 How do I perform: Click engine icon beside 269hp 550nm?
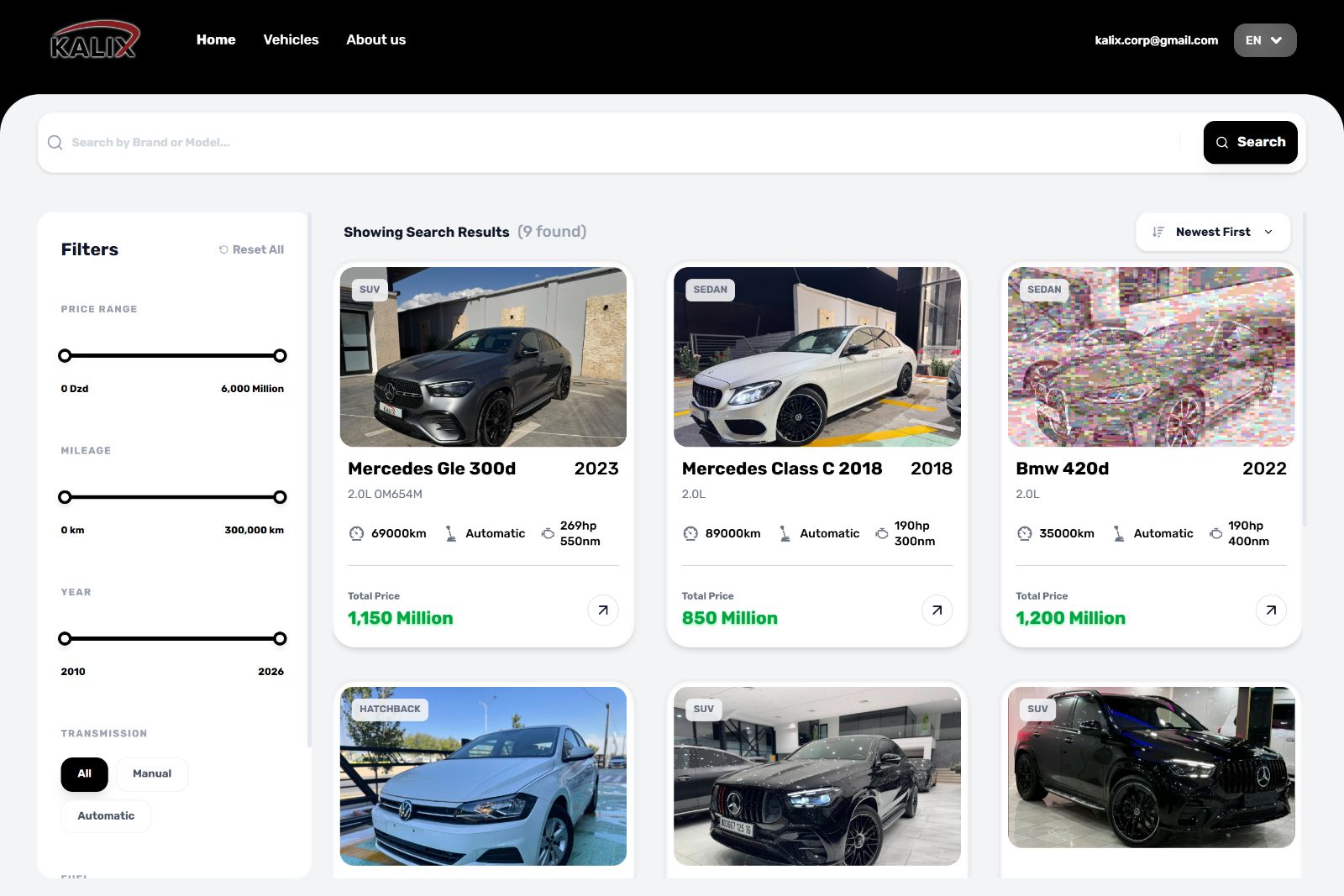(x=548, y=533)
